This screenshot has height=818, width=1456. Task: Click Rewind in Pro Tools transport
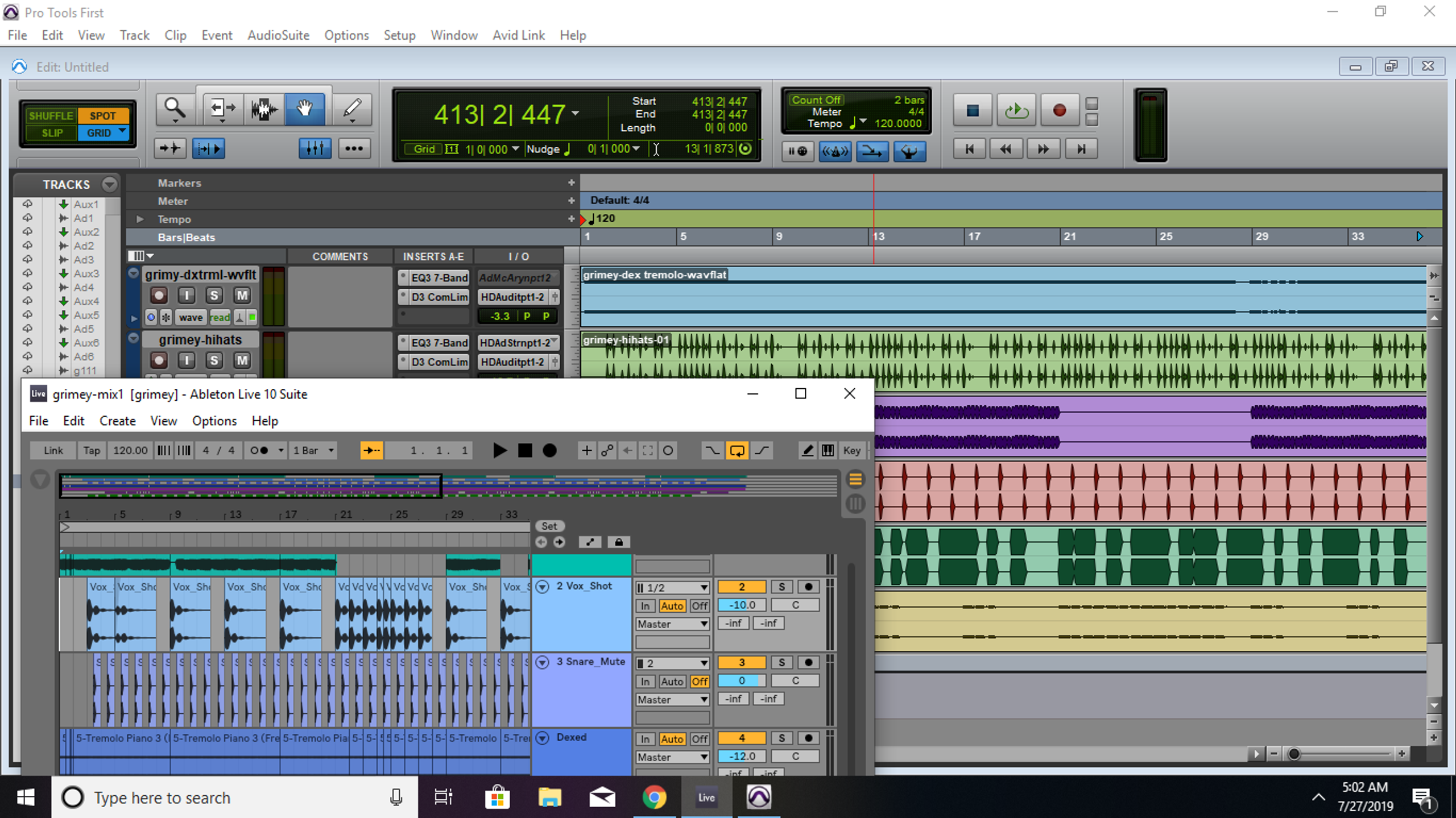[1006, 149]
